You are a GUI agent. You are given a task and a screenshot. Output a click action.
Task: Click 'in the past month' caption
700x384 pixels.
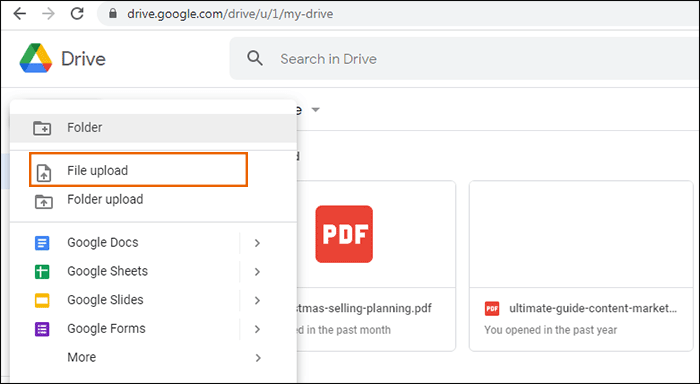pos(348,330)
